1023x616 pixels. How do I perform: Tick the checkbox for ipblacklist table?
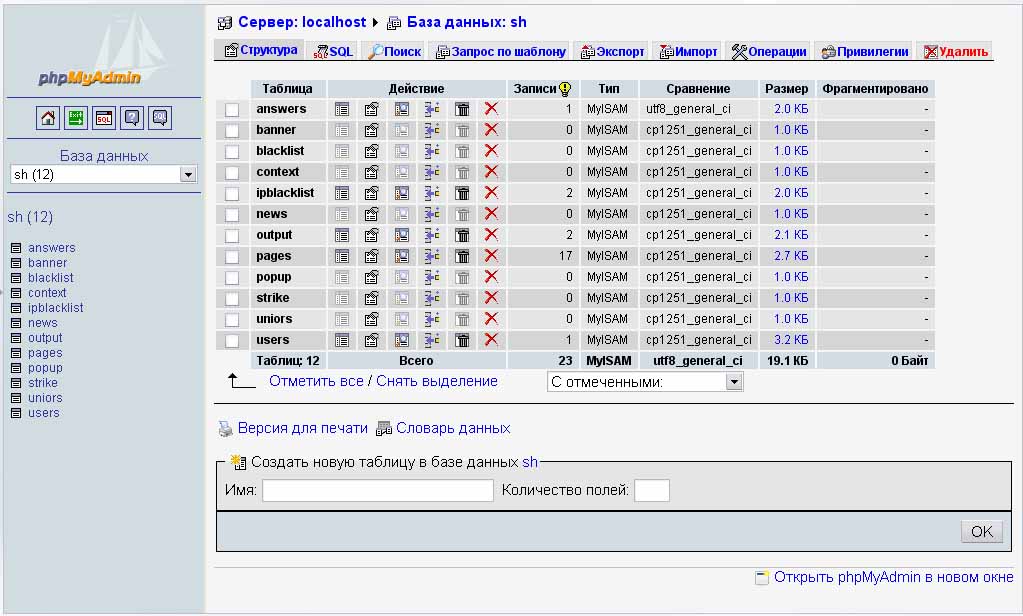pos(232,194)
